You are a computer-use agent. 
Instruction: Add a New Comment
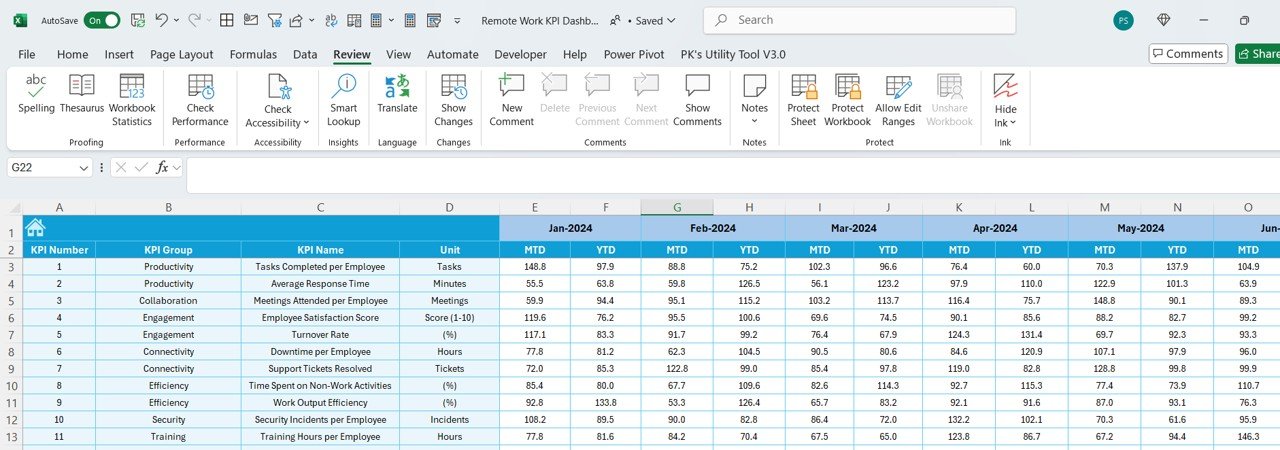tap(512, 100)
